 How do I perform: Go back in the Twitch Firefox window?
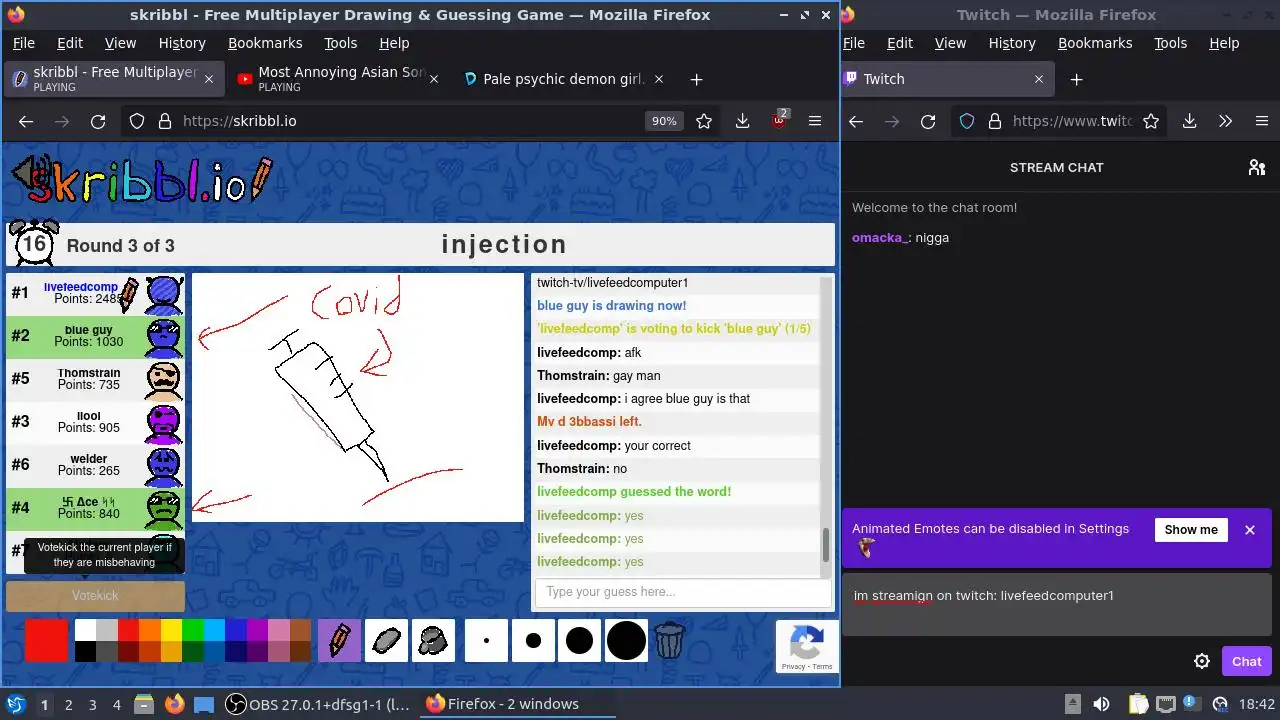[x=856, y=121]
